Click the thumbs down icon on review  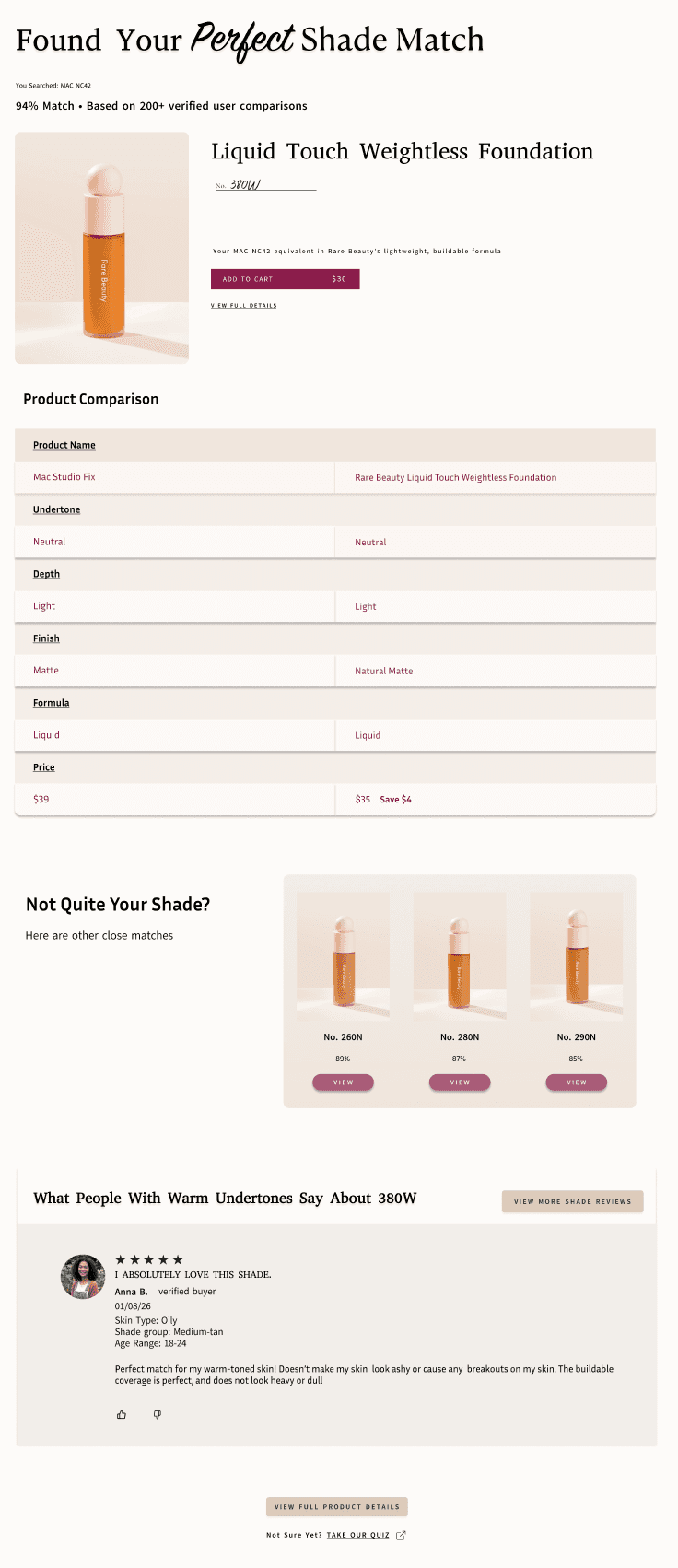pos(158,1414)
